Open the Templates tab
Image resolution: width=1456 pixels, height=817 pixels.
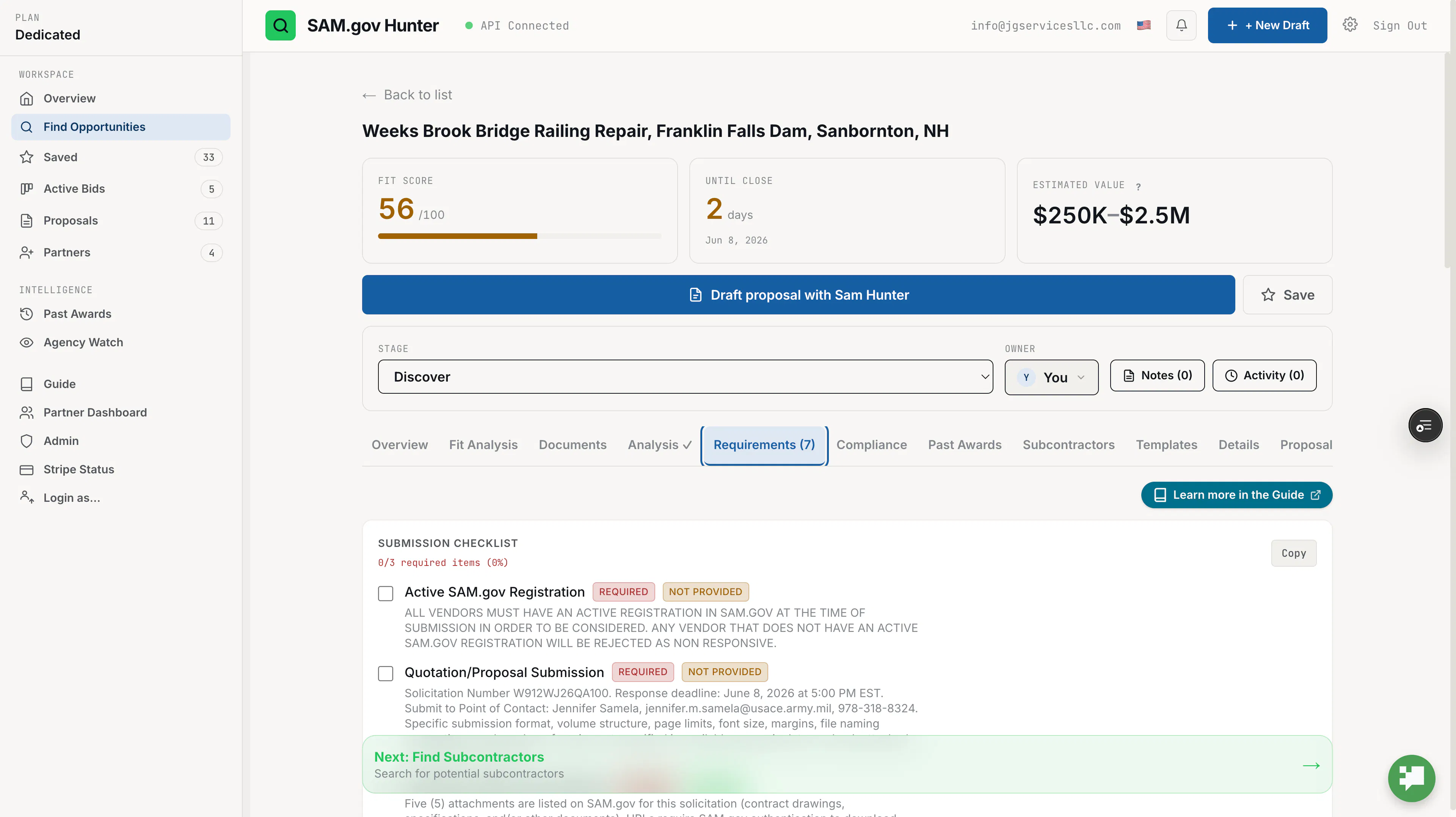1167,445
